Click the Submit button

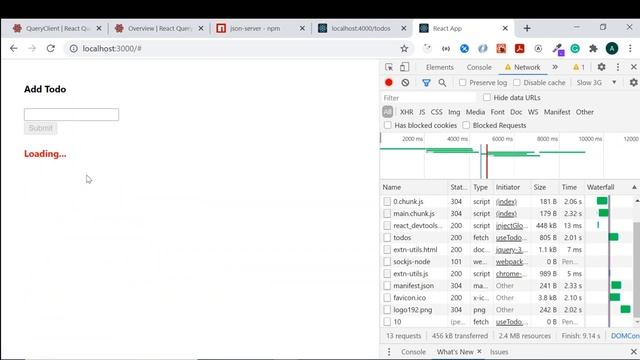click(x=40, y=128)
